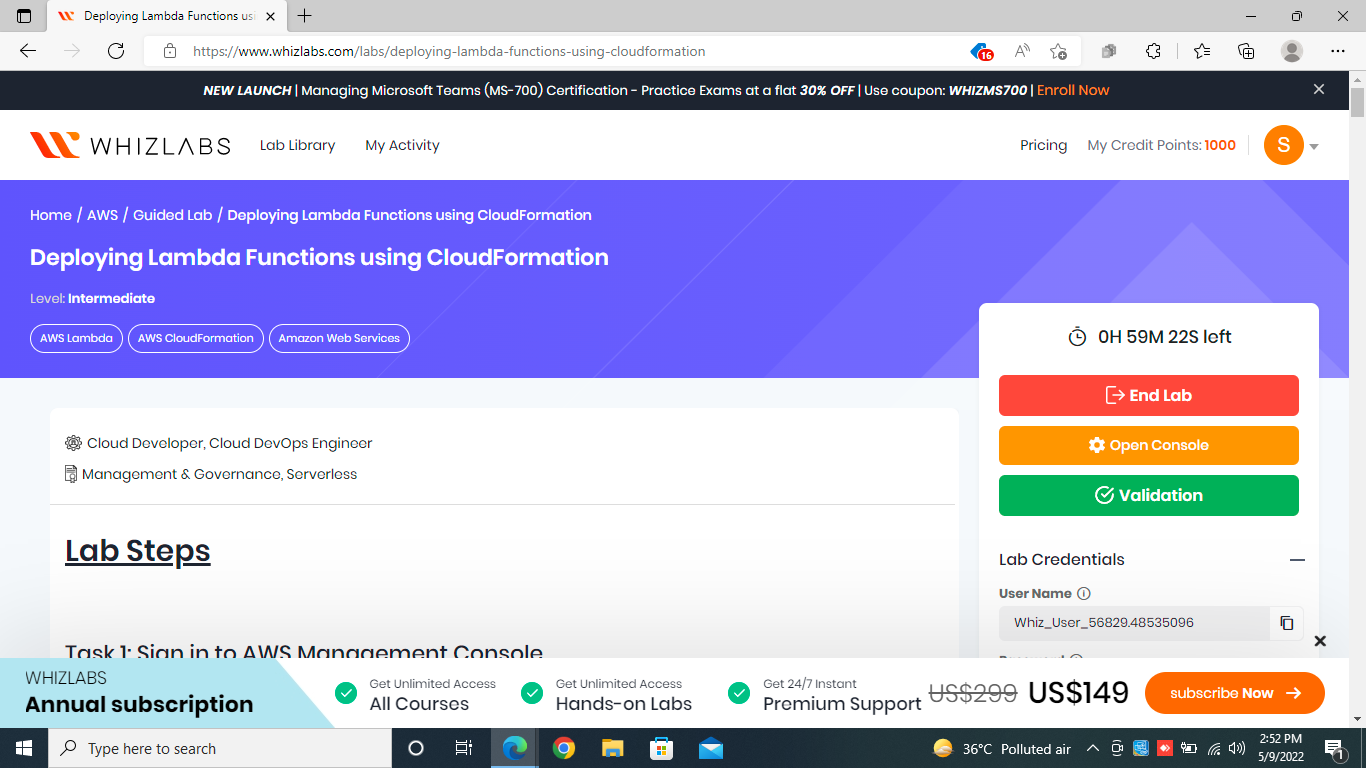Open the Lab Library menu
The image size is (1366, 768).
pyautogui.click(x=297, y=145)
